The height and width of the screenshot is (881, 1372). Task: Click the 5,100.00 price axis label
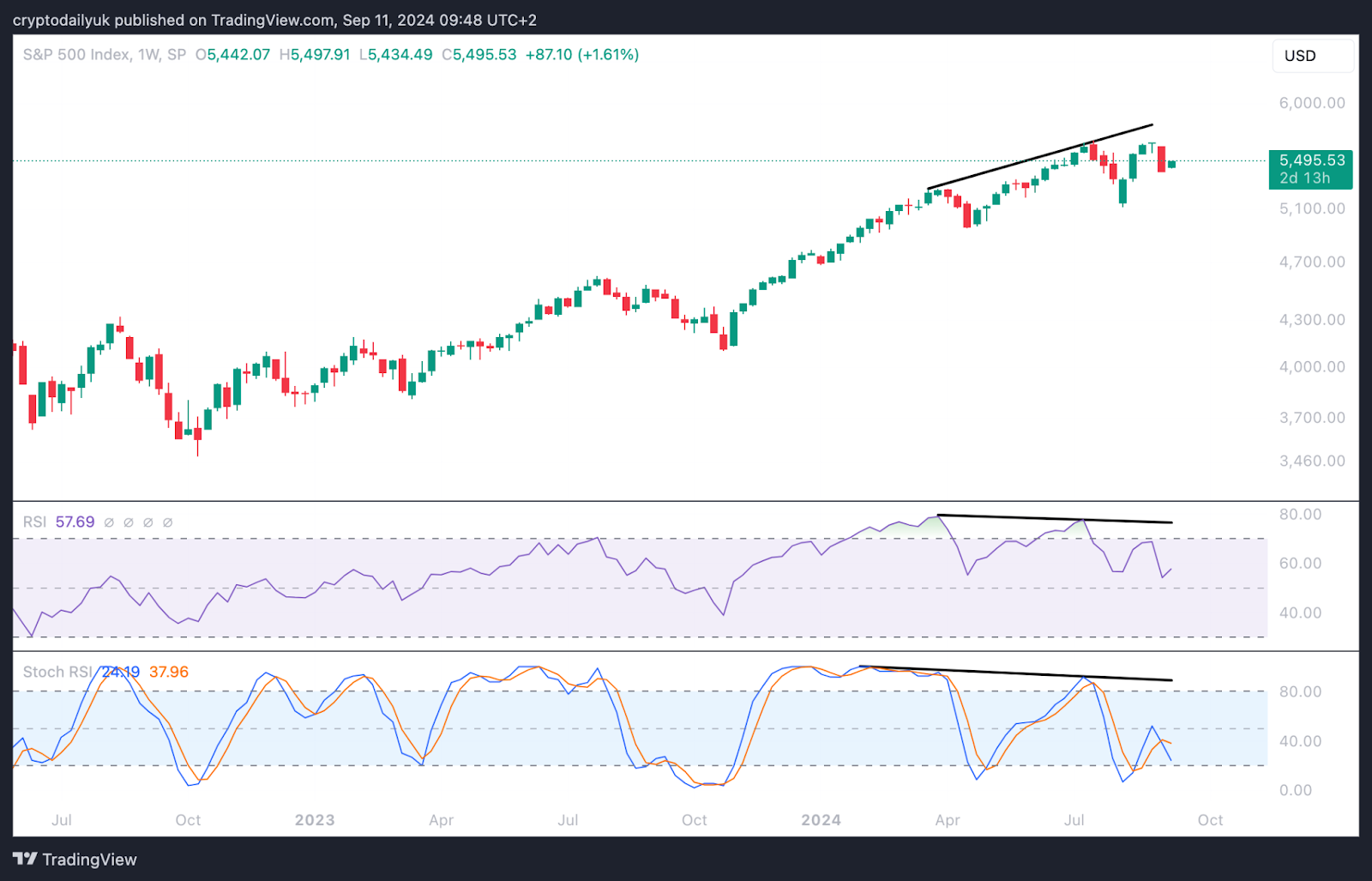pos(1312,208)
